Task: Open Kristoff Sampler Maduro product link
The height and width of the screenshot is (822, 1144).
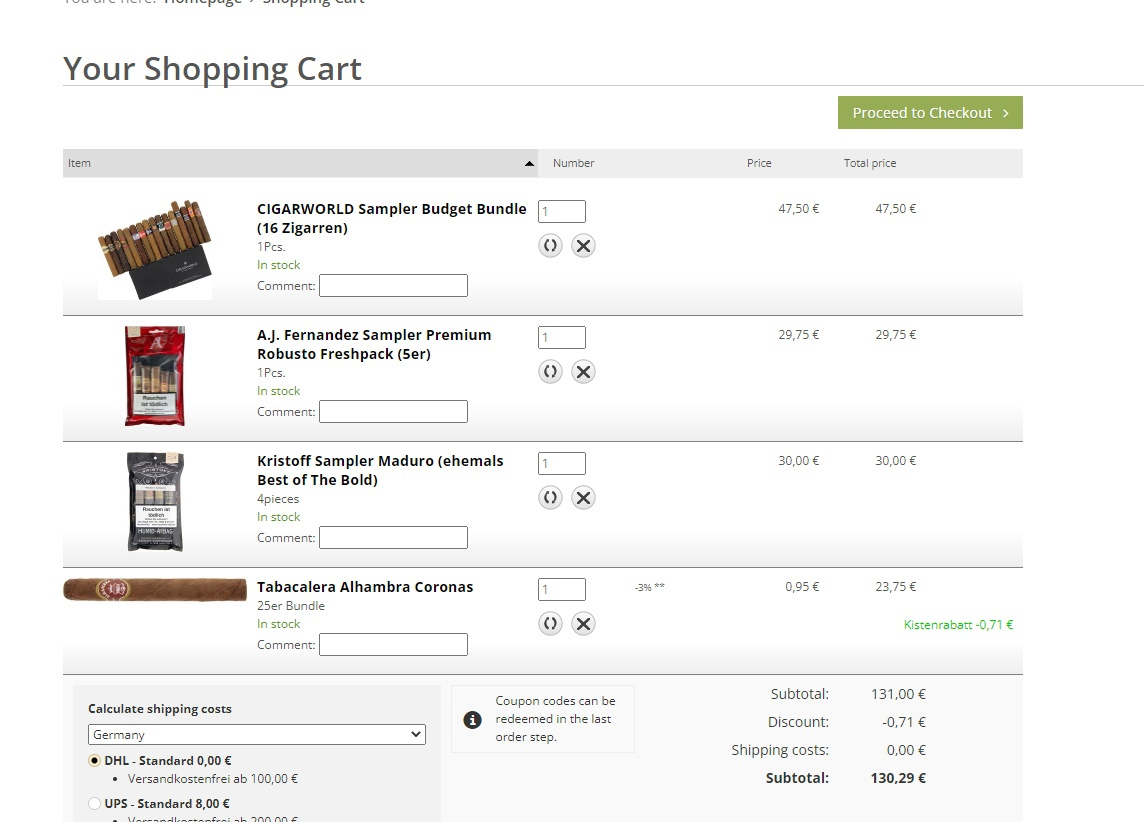Action: tap(380, 470)
